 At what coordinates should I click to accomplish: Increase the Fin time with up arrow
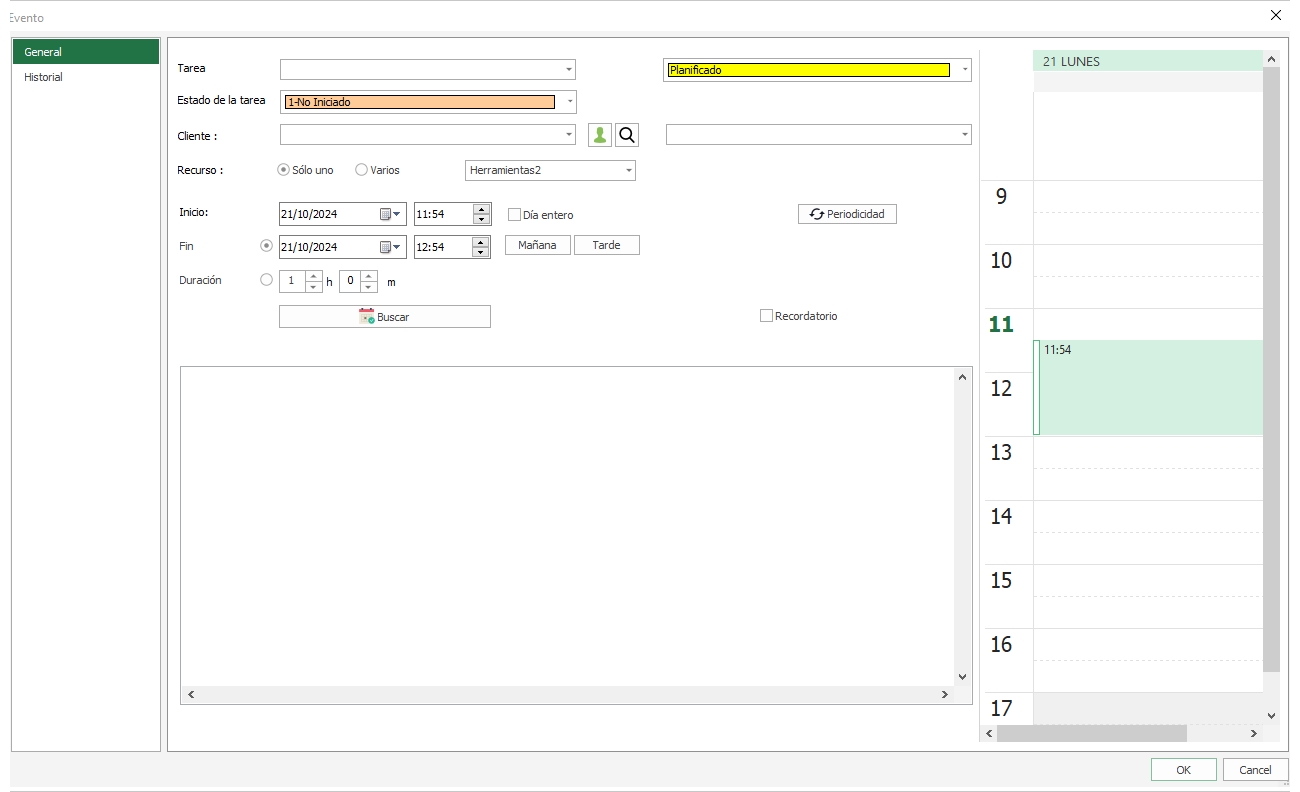point(482,242)
